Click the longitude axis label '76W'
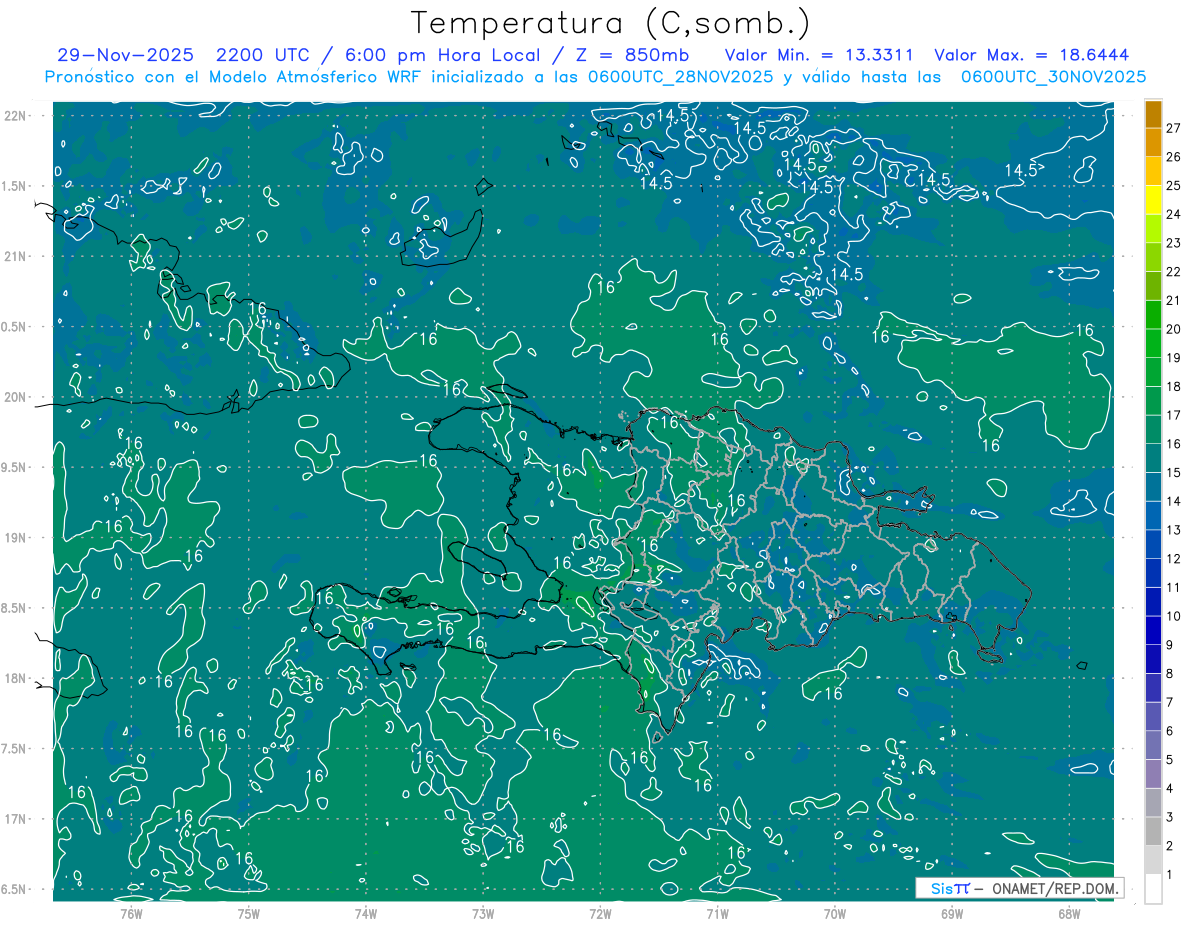Image resolution: width=1200 pixels, height=927 pixels. (x=131, y=914)
